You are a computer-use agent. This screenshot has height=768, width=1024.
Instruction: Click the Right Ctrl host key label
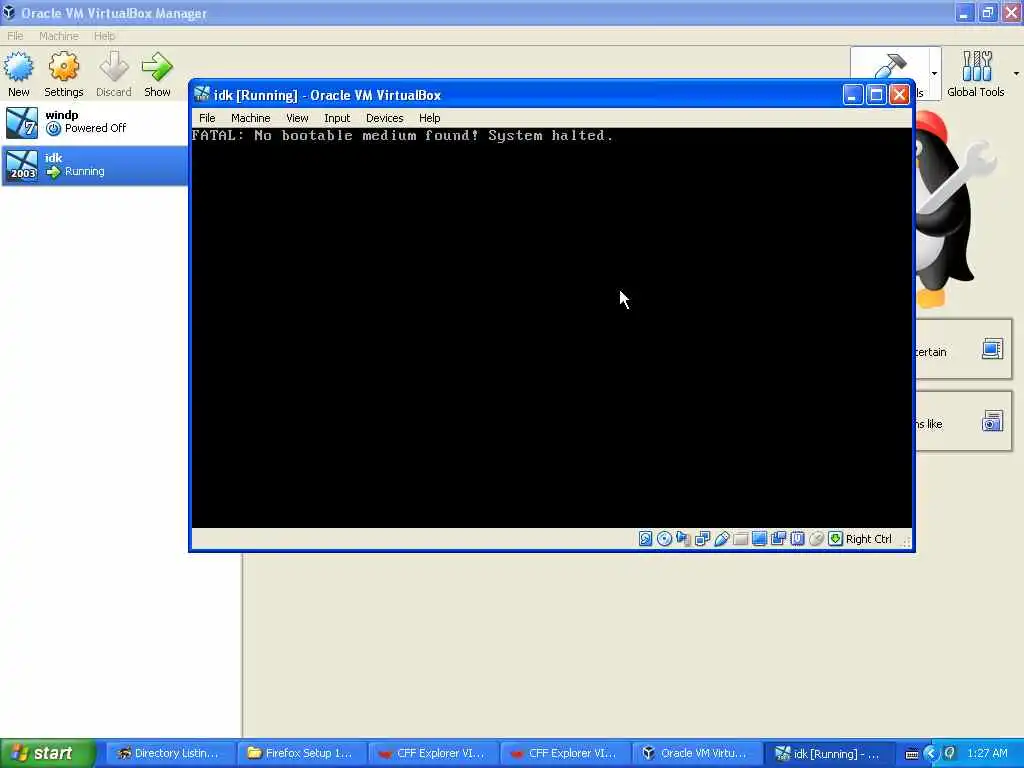click(868, 539)
